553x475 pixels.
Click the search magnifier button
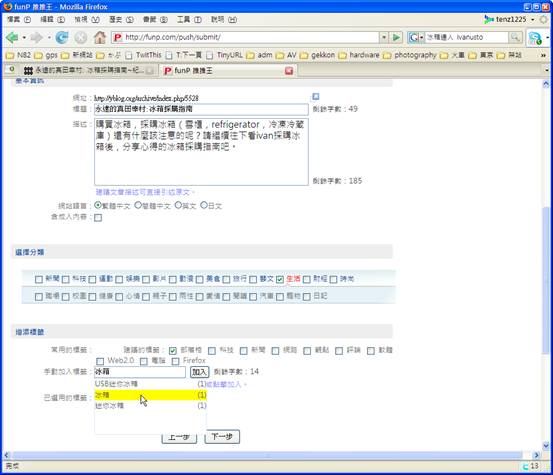point(515,37)
